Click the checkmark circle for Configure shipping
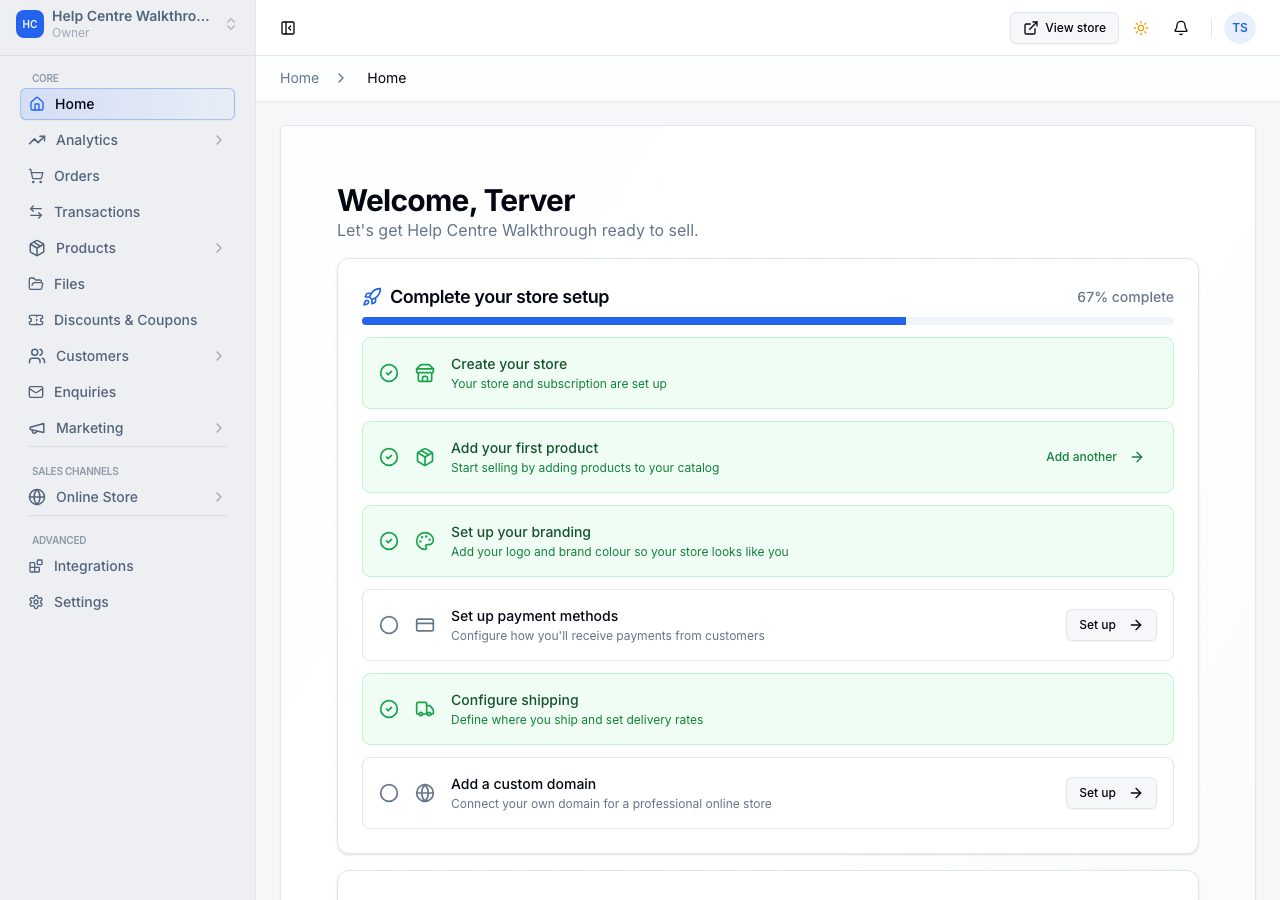 389,709
